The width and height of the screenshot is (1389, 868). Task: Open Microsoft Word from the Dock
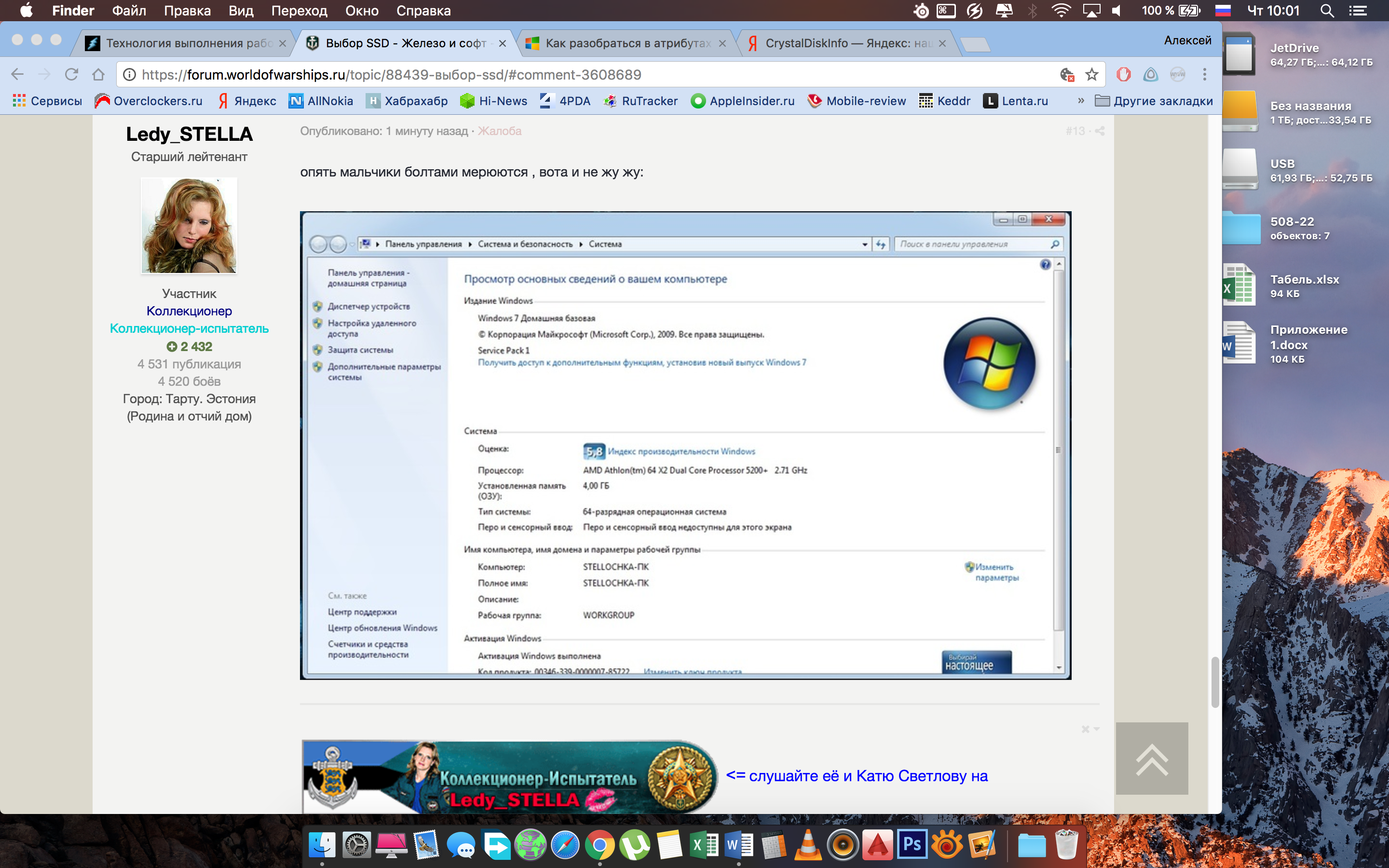(738, 845)
